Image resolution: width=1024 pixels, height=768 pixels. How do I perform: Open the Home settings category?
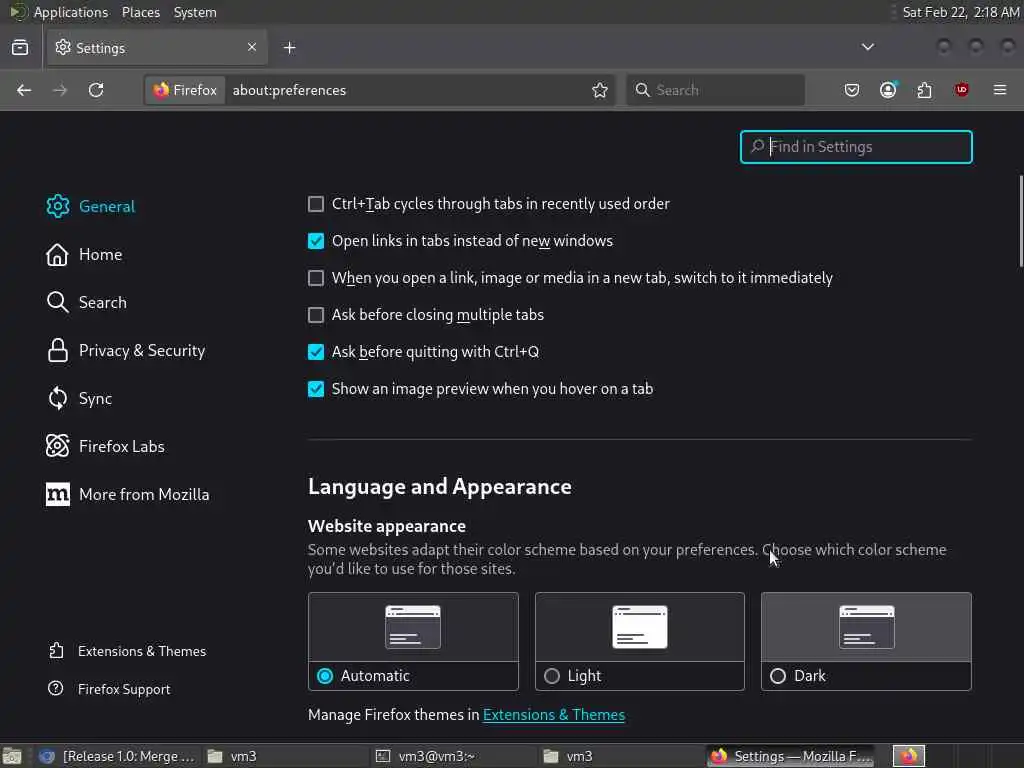(101, 255)
